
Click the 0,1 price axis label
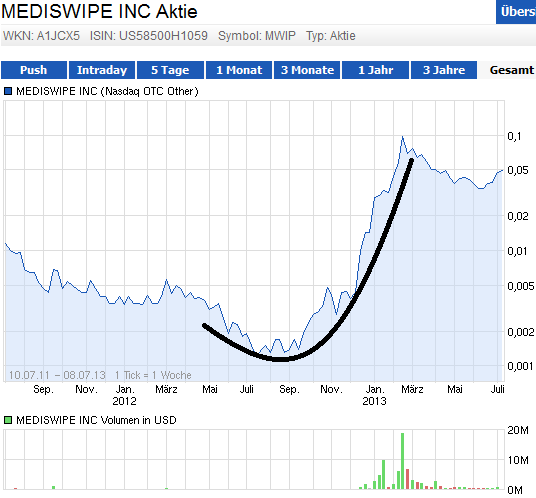[514, 136]
